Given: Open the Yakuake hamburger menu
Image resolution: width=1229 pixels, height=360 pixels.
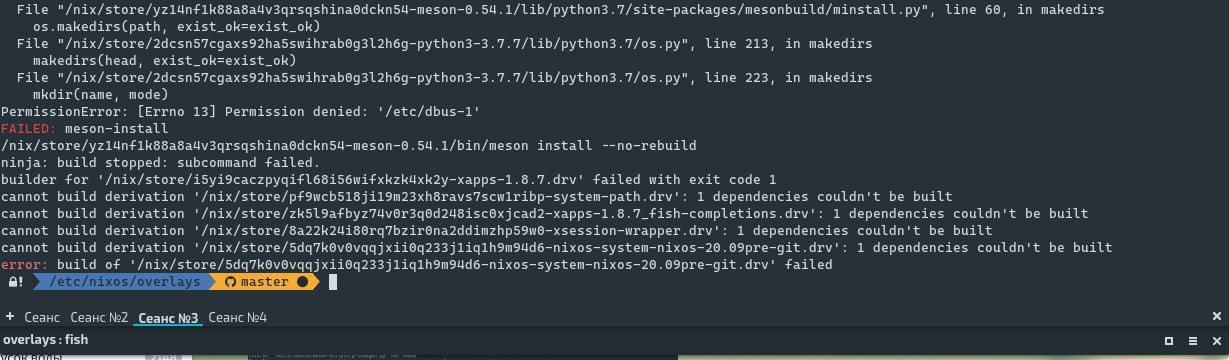Looking at the screenshot, I should click(x=1195, y=340).
